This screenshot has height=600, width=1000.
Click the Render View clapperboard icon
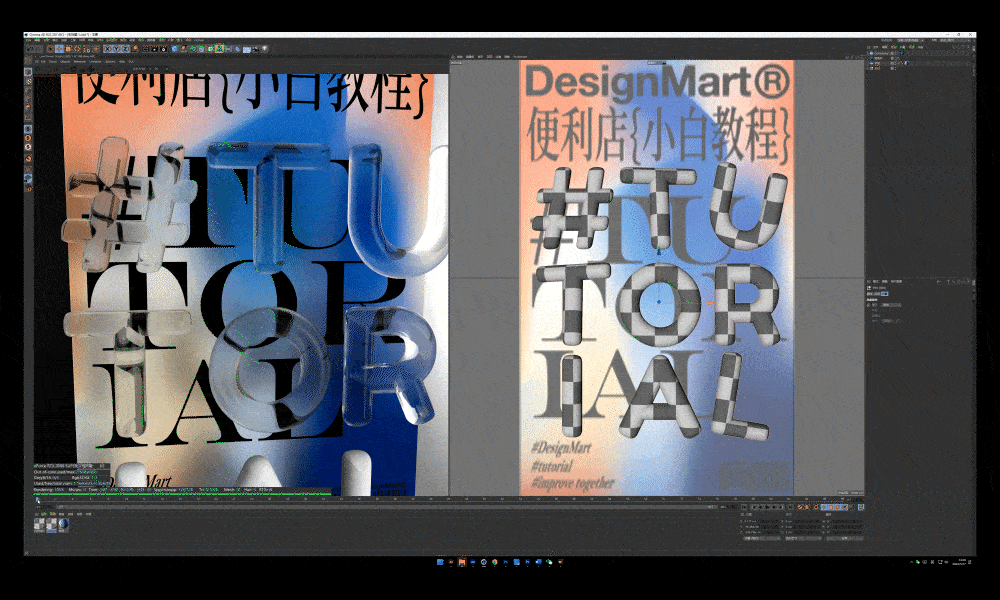pos(145,48)
